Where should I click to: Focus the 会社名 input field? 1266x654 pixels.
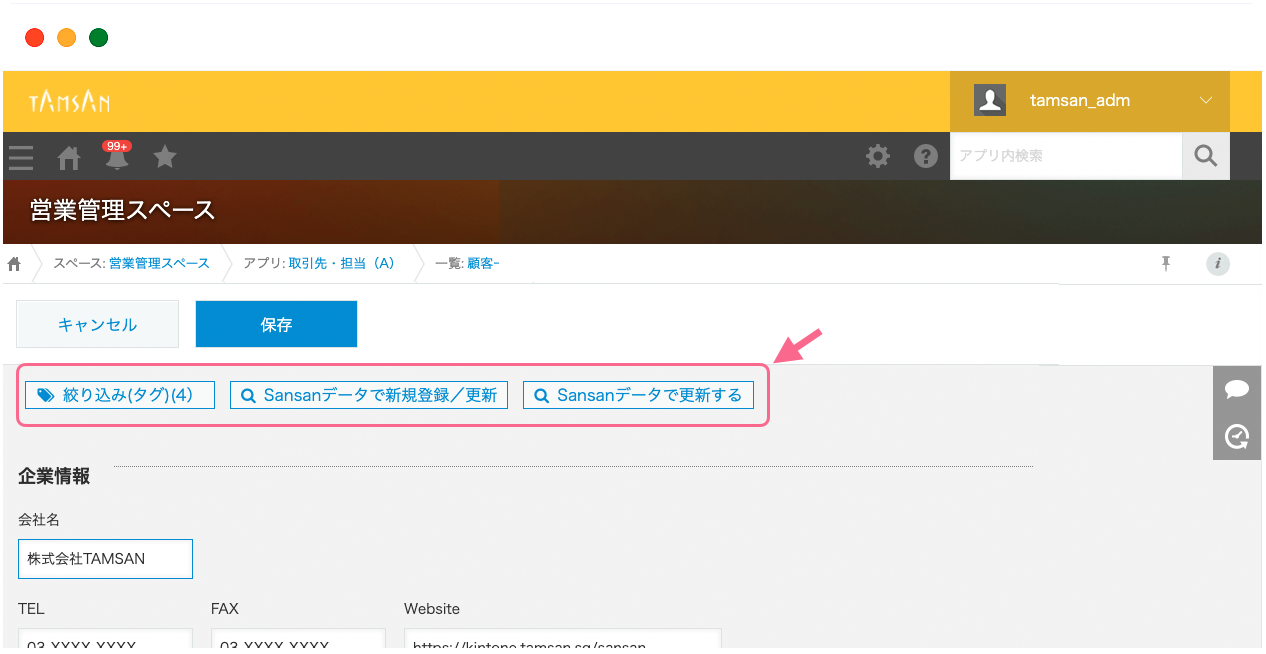pyautogui.click(x=105, y=559)
